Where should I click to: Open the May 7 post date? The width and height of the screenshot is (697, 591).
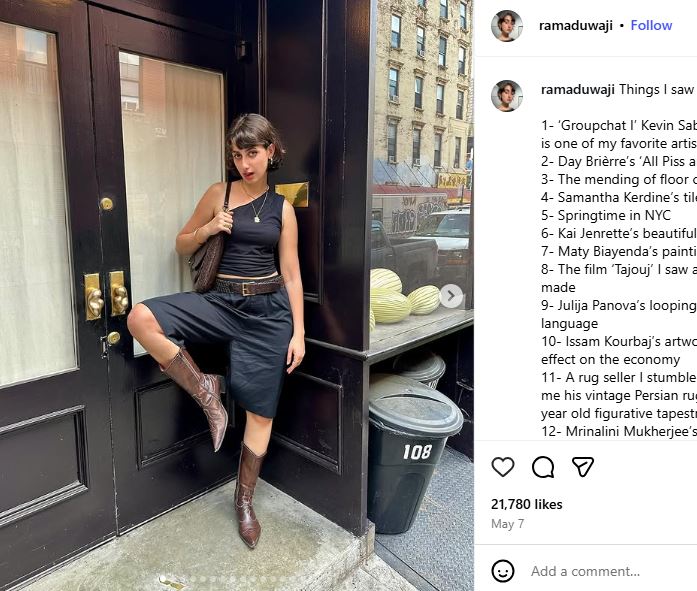507,524
